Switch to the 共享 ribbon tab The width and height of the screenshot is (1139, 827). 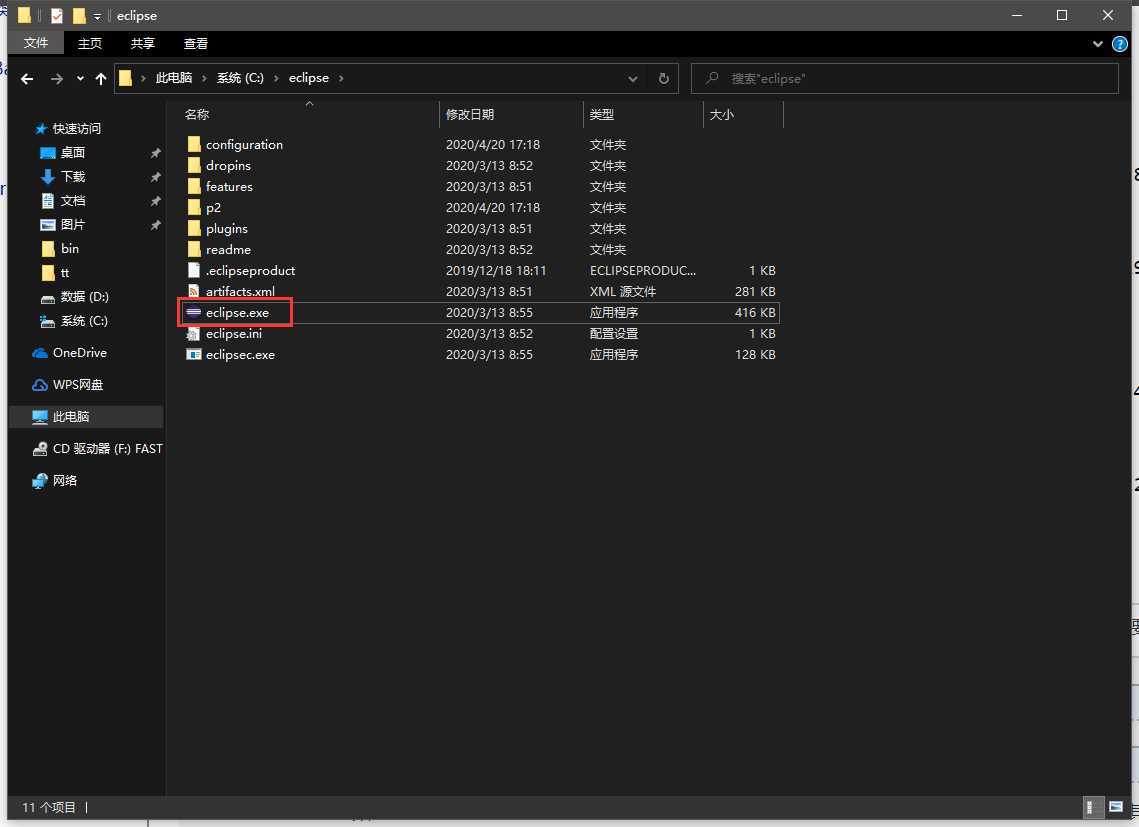142,44
